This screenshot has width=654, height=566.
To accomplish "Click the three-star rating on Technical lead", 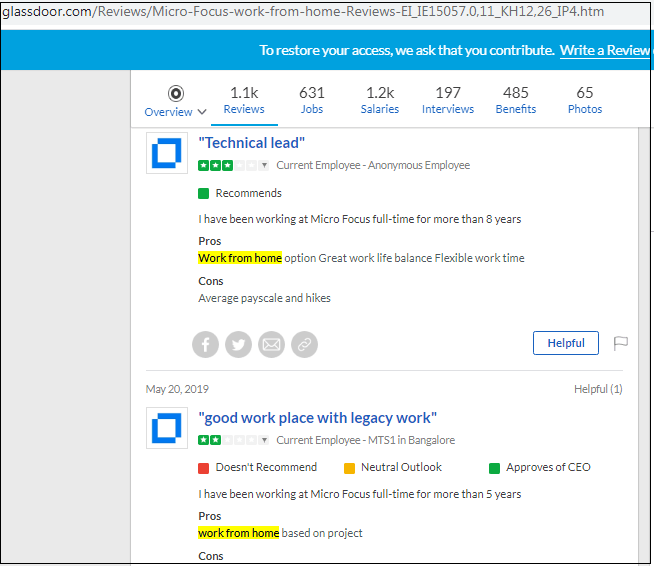I will [x=228, y=166].
